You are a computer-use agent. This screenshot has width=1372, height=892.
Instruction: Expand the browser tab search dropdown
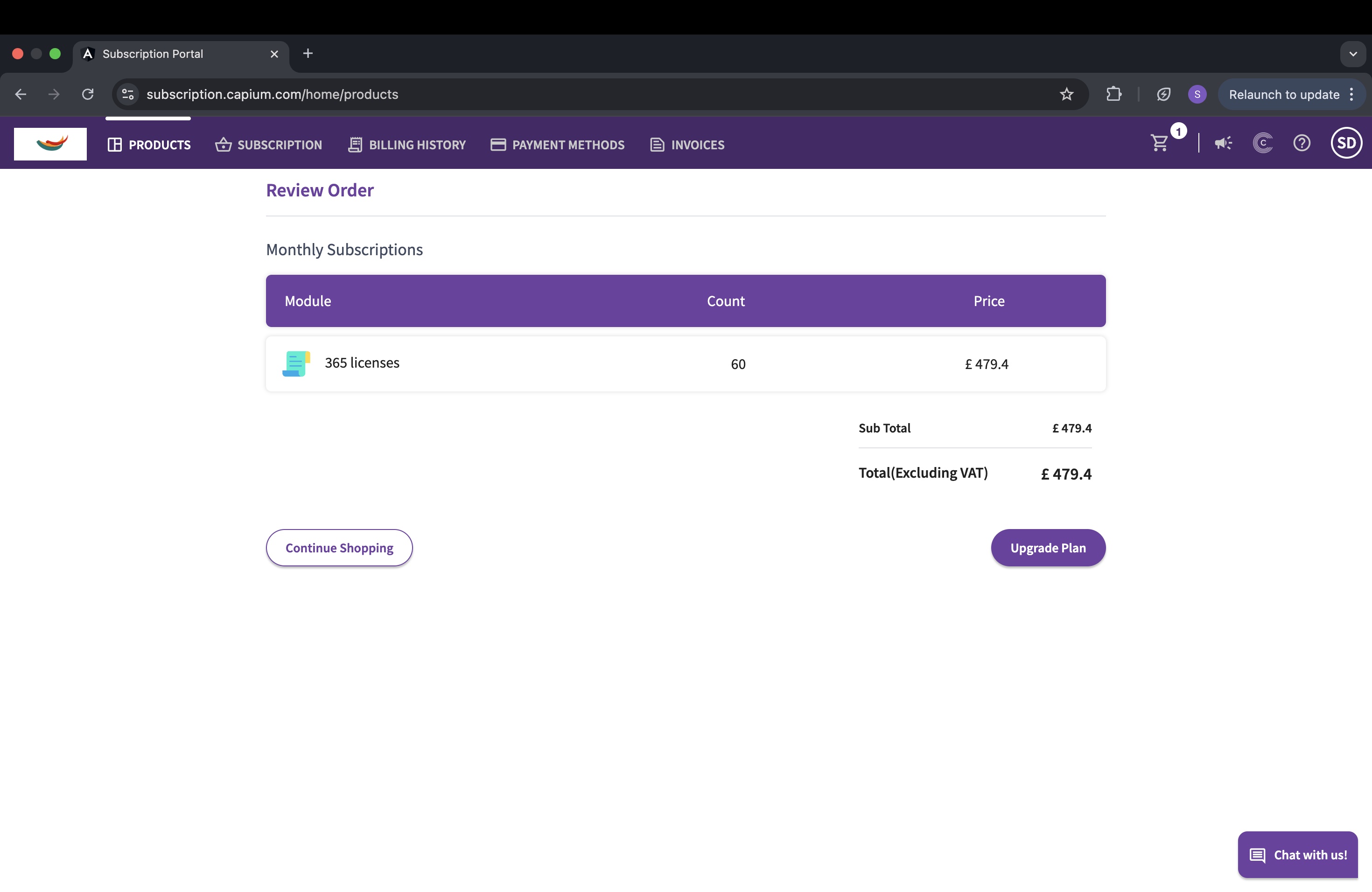[x=1352, y=54]
